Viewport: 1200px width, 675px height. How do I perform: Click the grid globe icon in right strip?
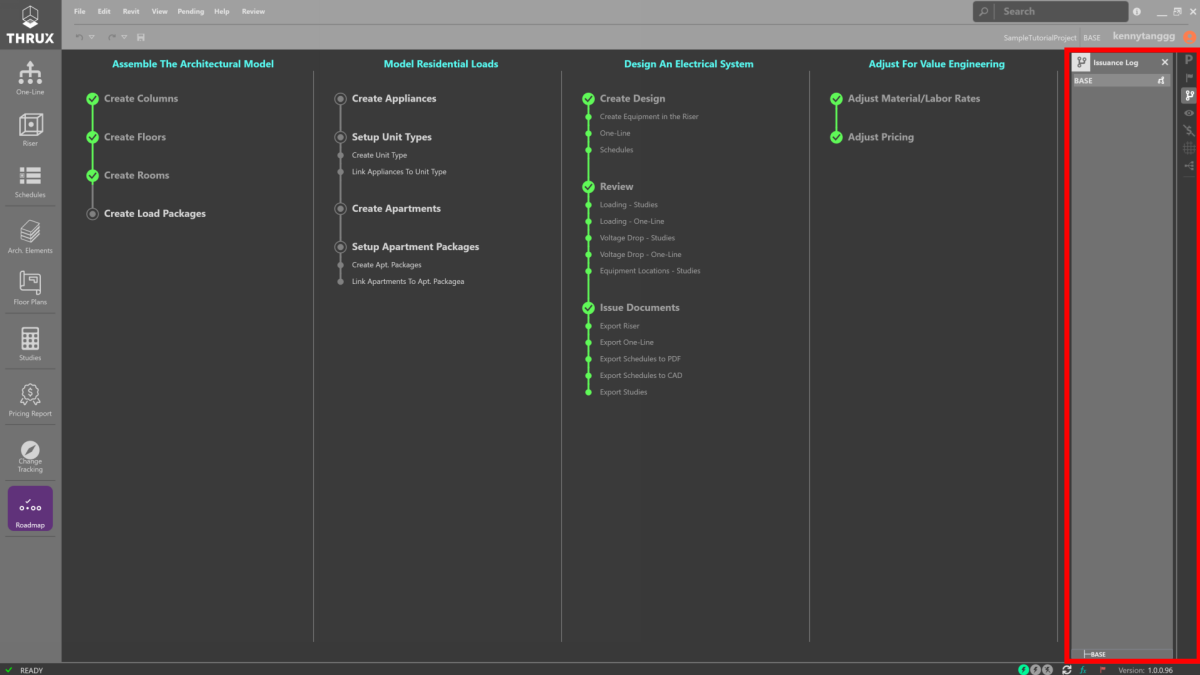(1189, 148)
